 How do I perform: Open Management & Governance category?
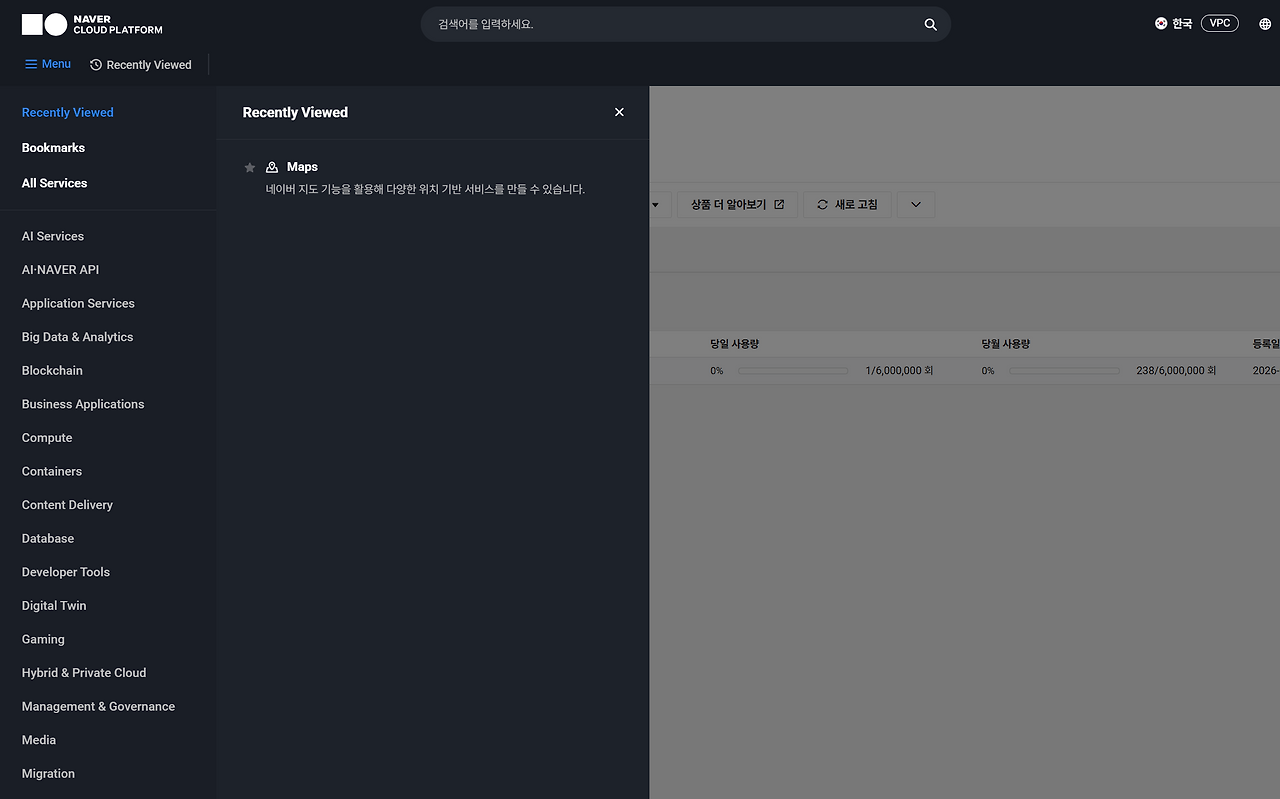tap(98, 706)
